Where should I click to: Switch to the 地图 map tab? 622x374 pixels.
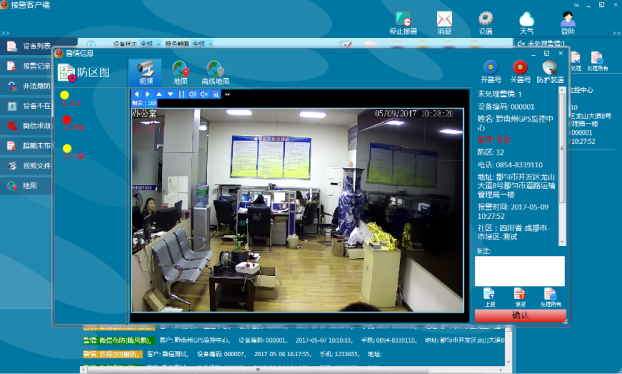coord(180,72)
